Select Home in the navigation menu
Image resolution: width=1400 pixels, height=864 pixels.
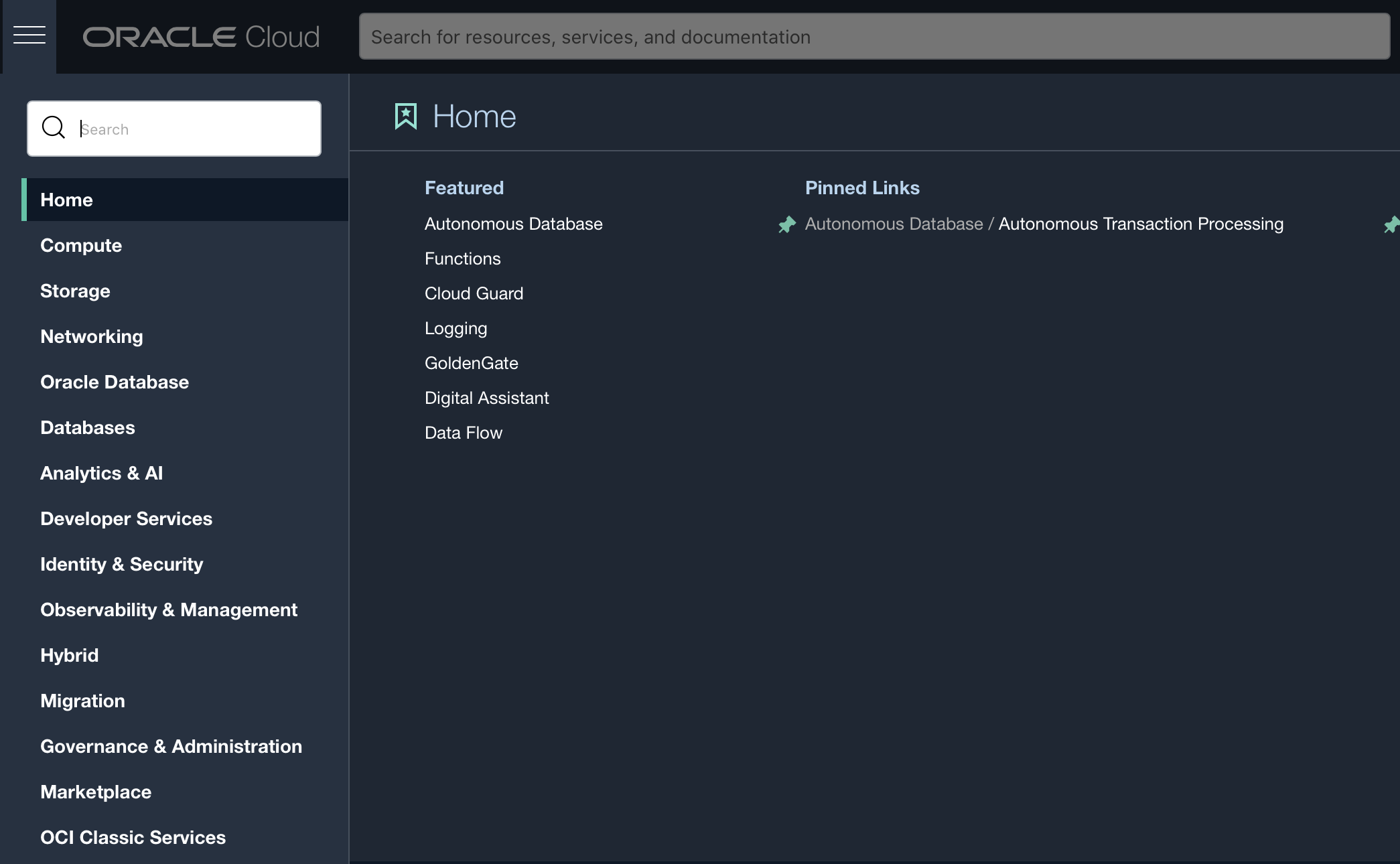coord(185,200)
